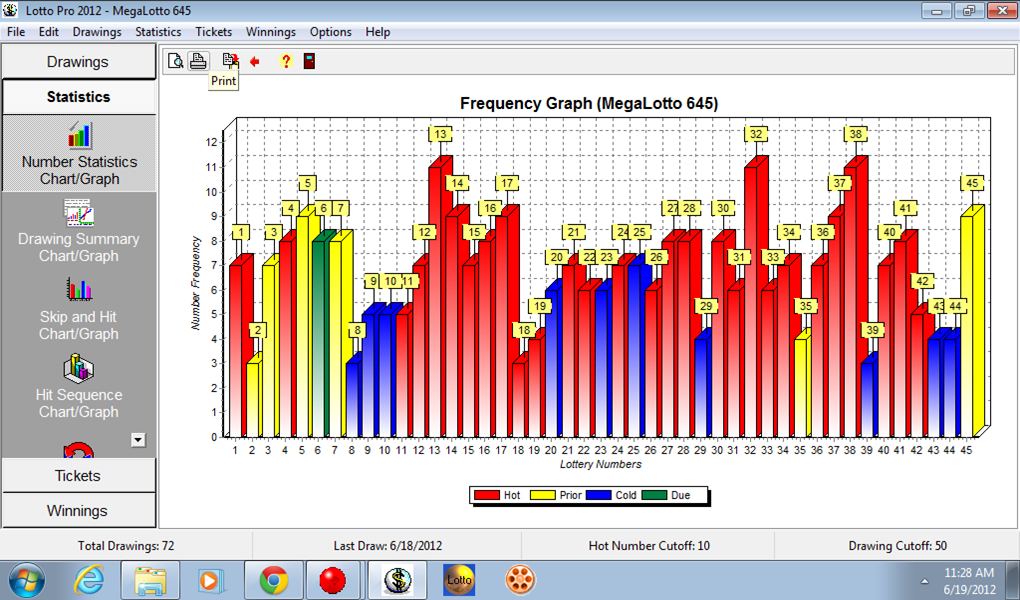Click the dollar sign taskbar app icon
This screenshot has height=600, width=1020.
coord(397,580)
